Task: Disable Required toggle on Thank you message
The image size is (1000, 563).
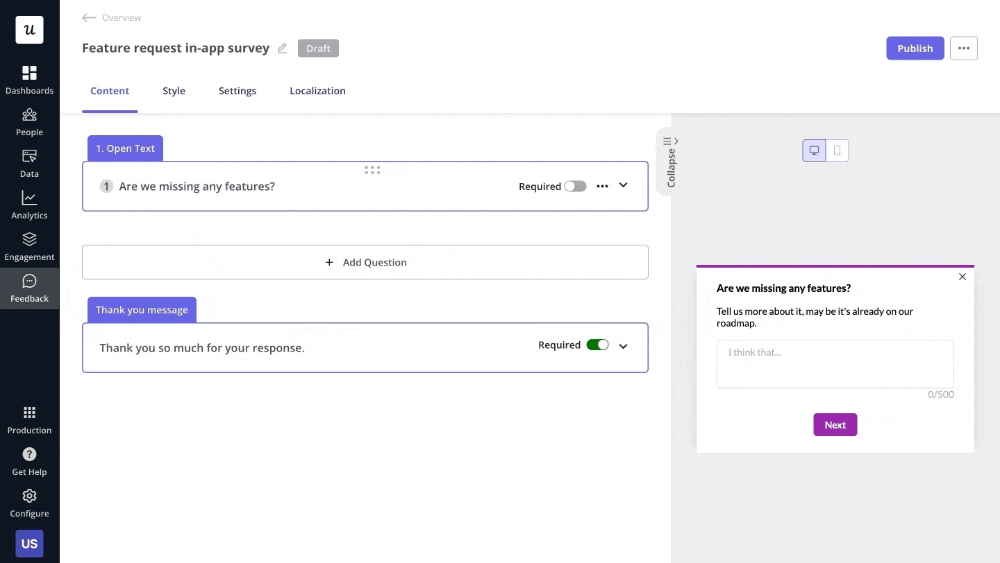Action: [x=597, y=345]
